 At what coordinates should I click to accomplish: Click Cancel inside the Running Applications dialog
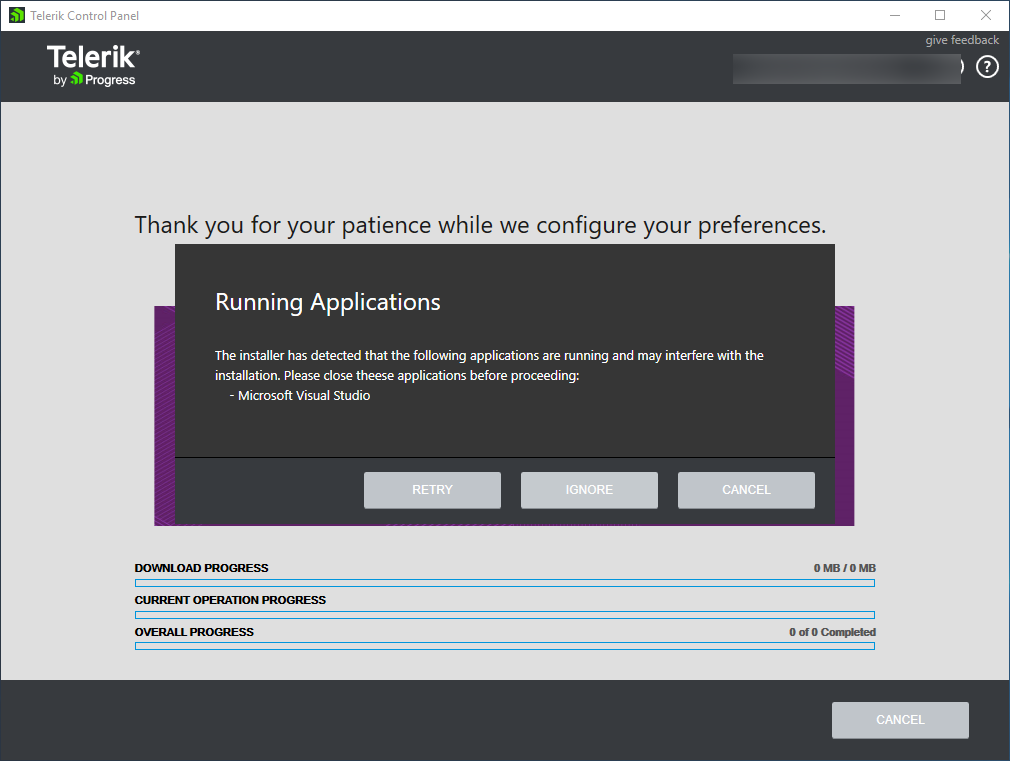tap(746, 490)
